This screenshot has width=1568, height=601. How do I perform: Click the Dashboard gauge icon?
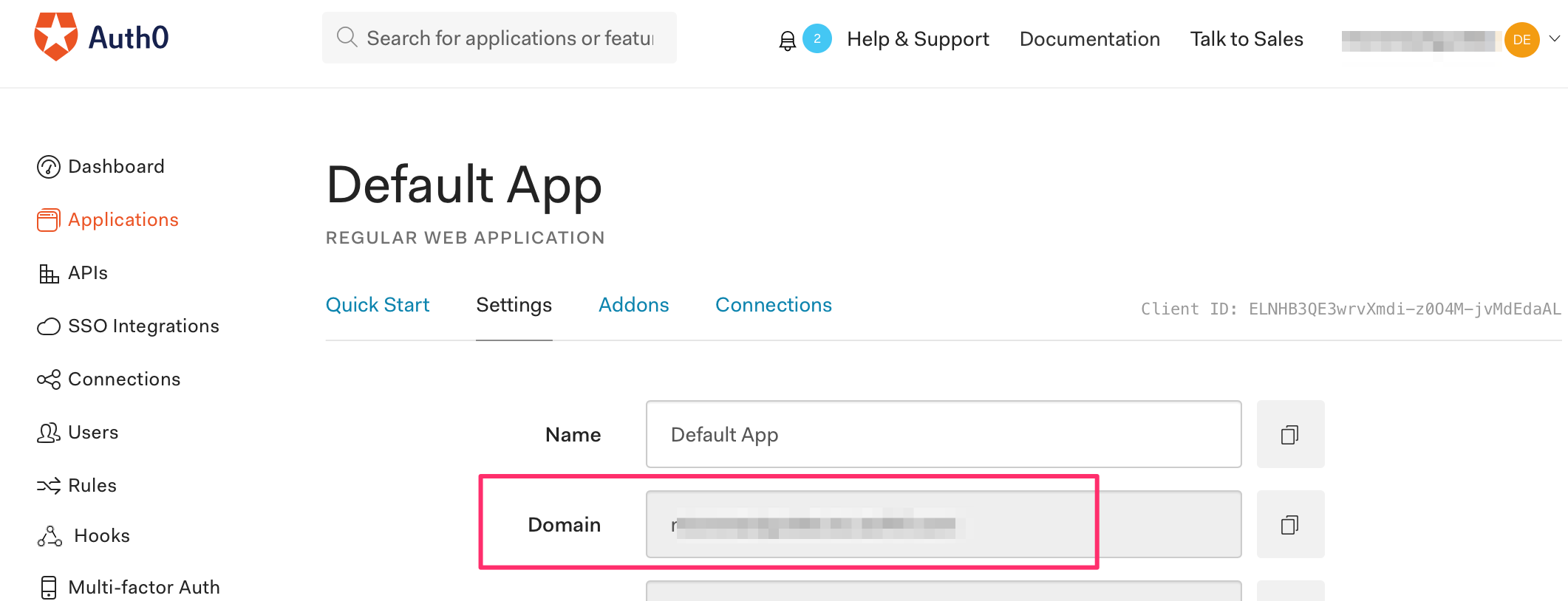[x=49, y=167]
